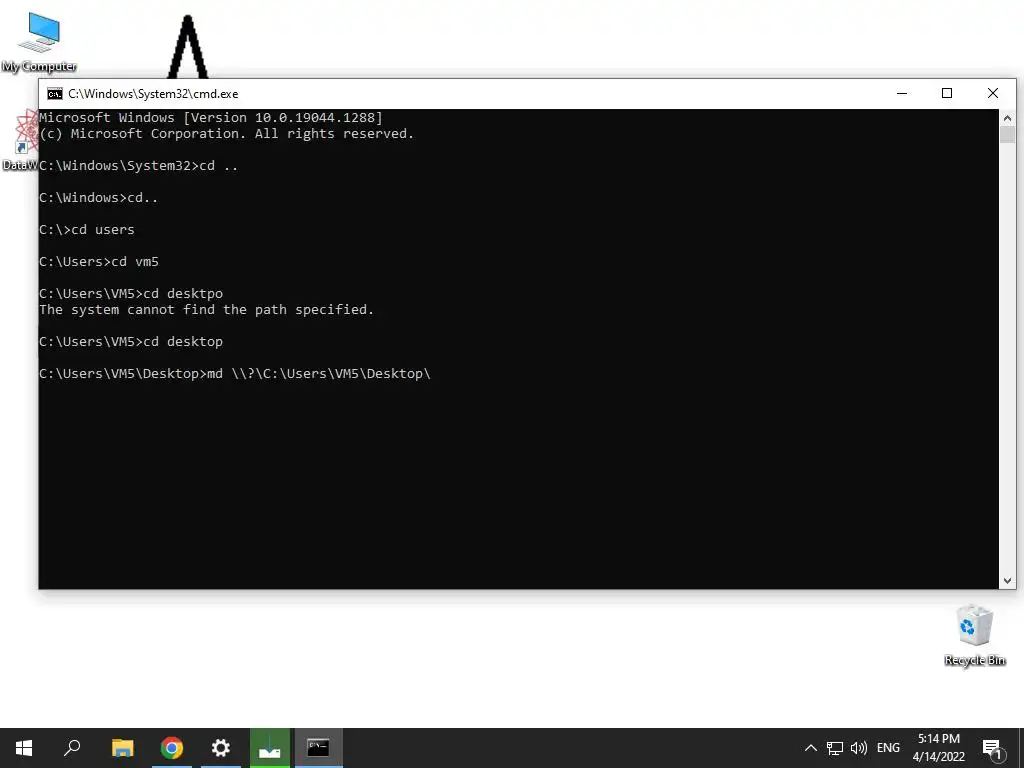Click the 'C:\Windows\System32>cd ..' line
This screenshot has width=1024, height=768.
click(139, 166)
